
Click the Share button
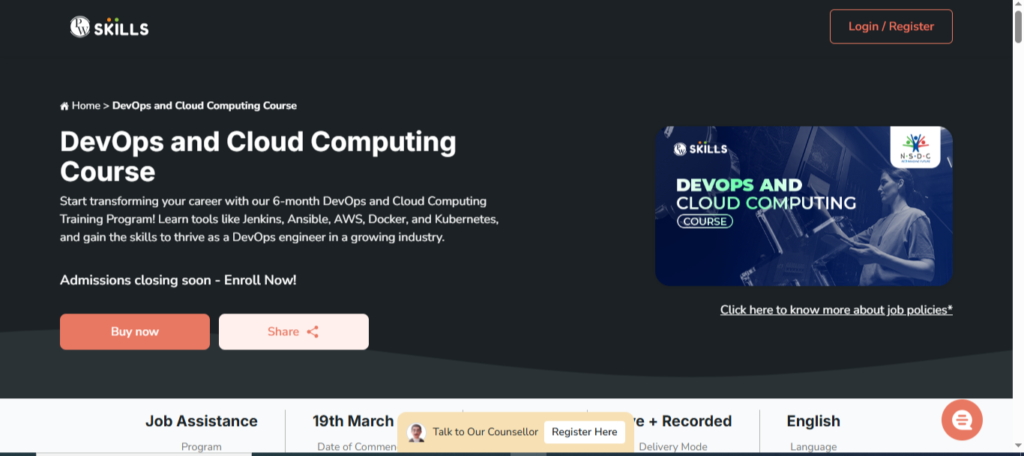(x=294, y=331)
